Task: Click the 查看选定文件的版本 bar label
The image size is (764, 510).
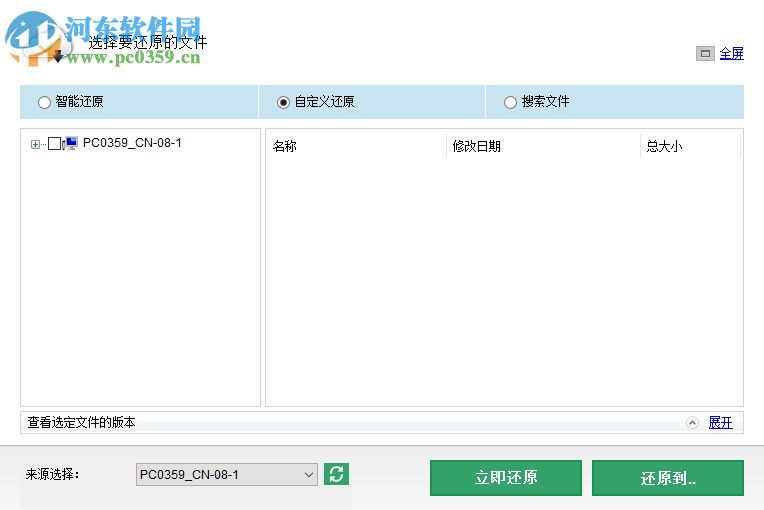Action: pos(81,422)
